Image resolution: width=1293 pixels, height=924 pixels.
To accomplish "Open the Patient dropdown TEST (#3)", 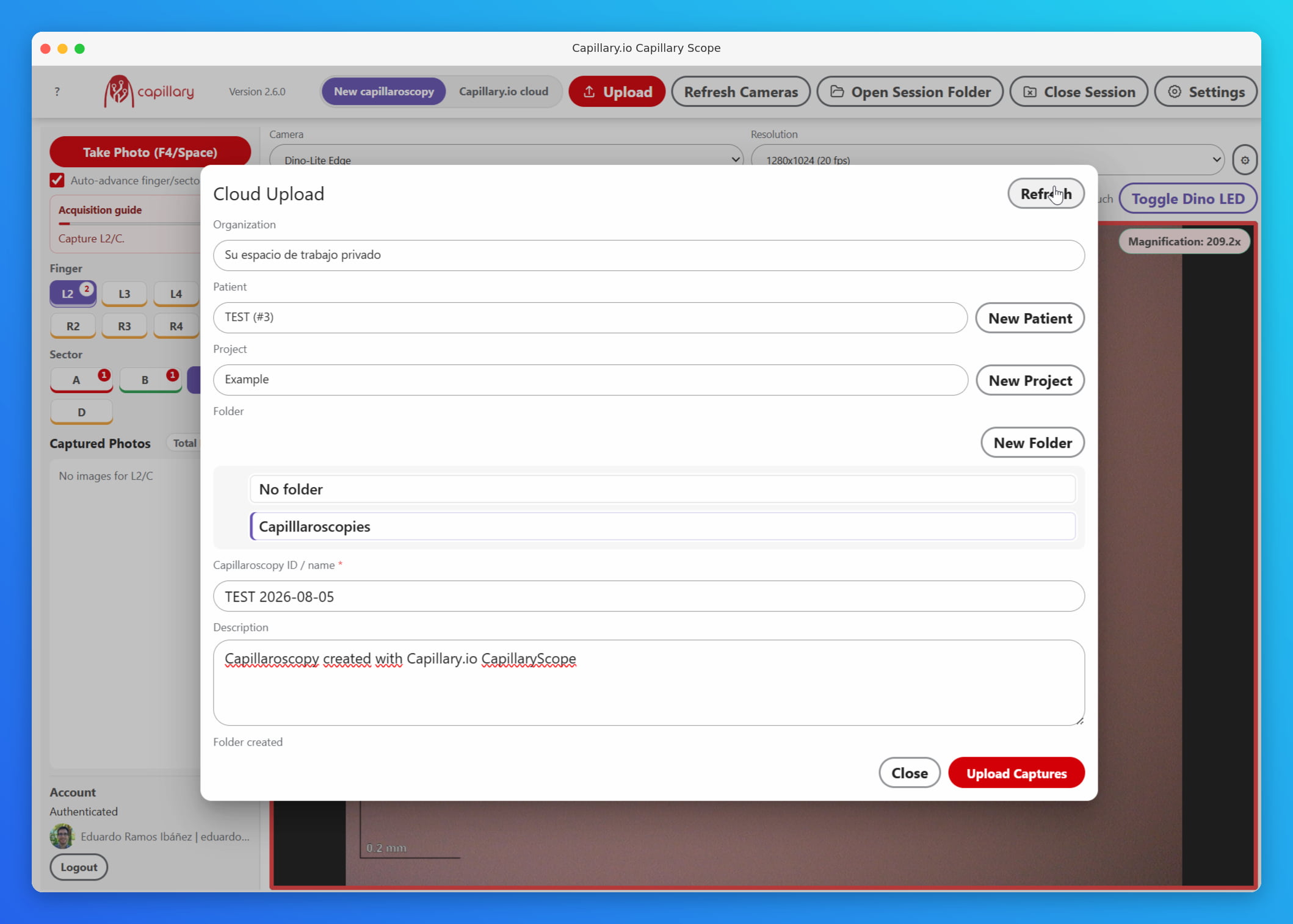I will point(590,317).
